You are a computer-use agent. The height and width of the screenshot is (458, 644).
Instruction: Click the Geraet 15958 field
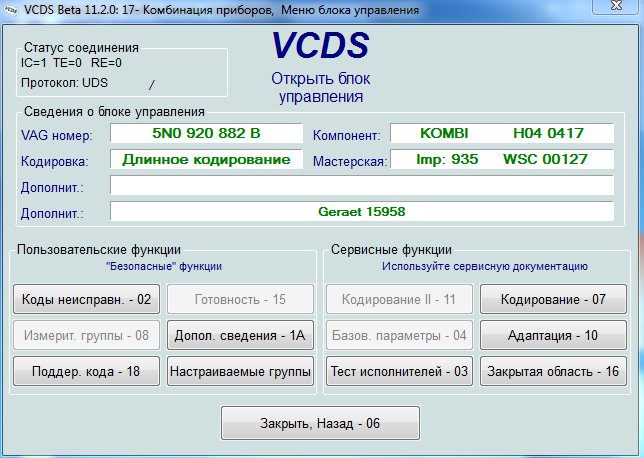362,212
